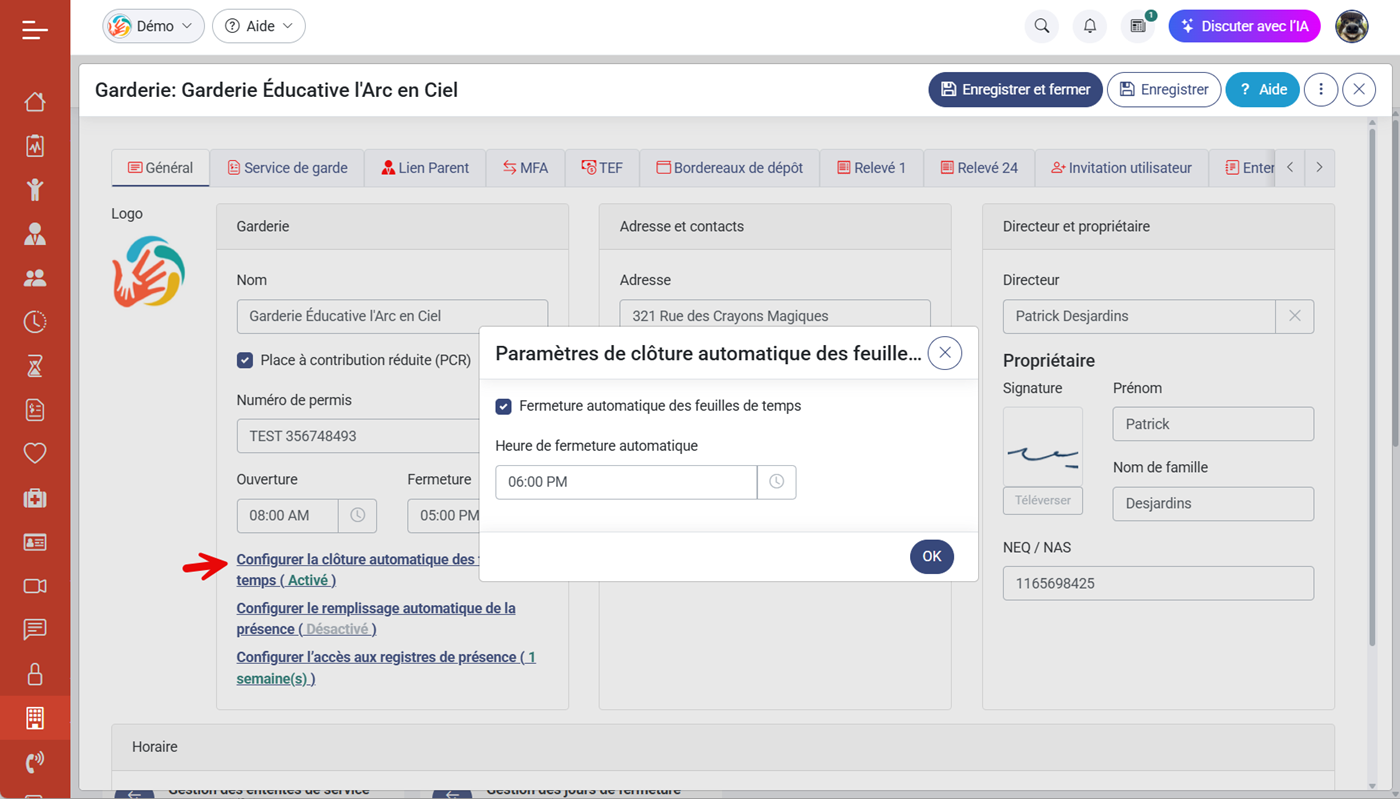This screenshot has height=799, width=1400.
Task: Open the Relevé 24 tab
Action: [979, 168]
